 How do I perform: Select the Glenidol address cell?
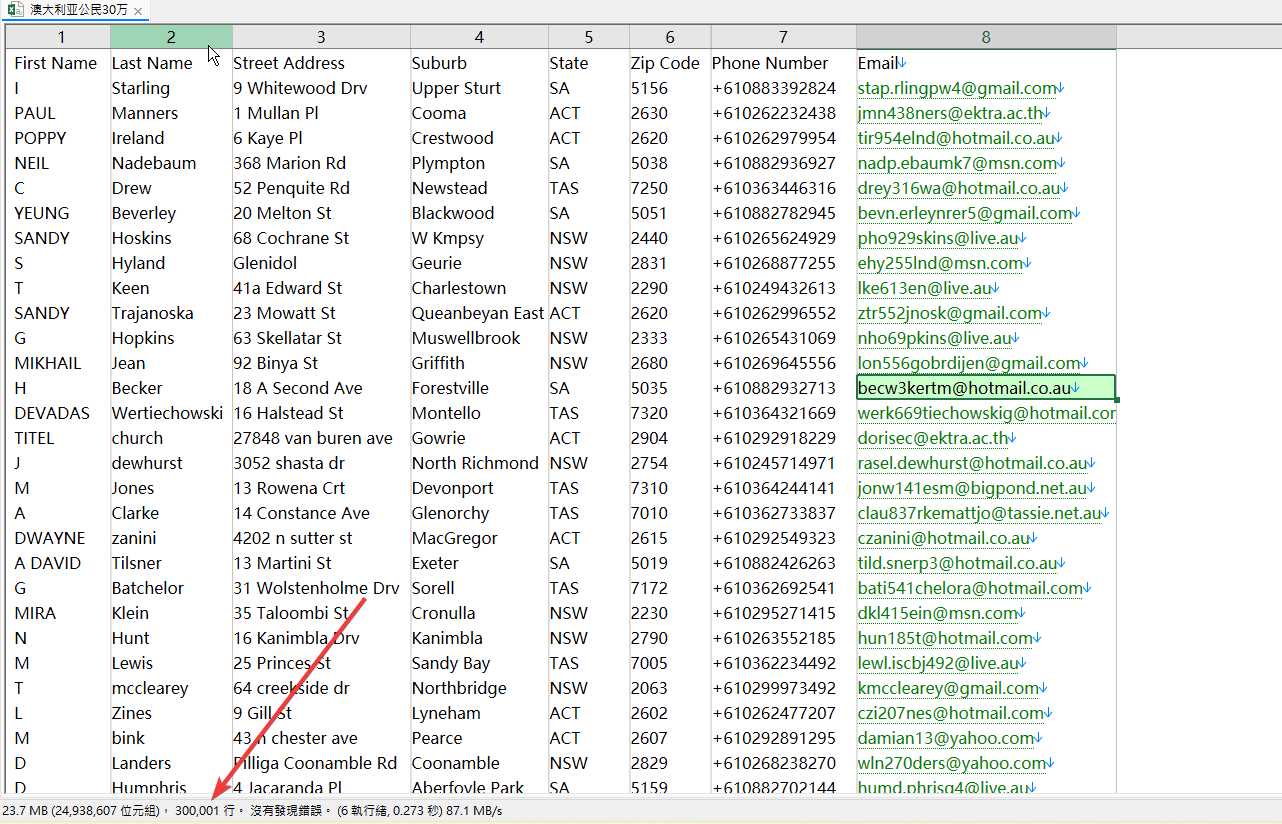[321, 263]
